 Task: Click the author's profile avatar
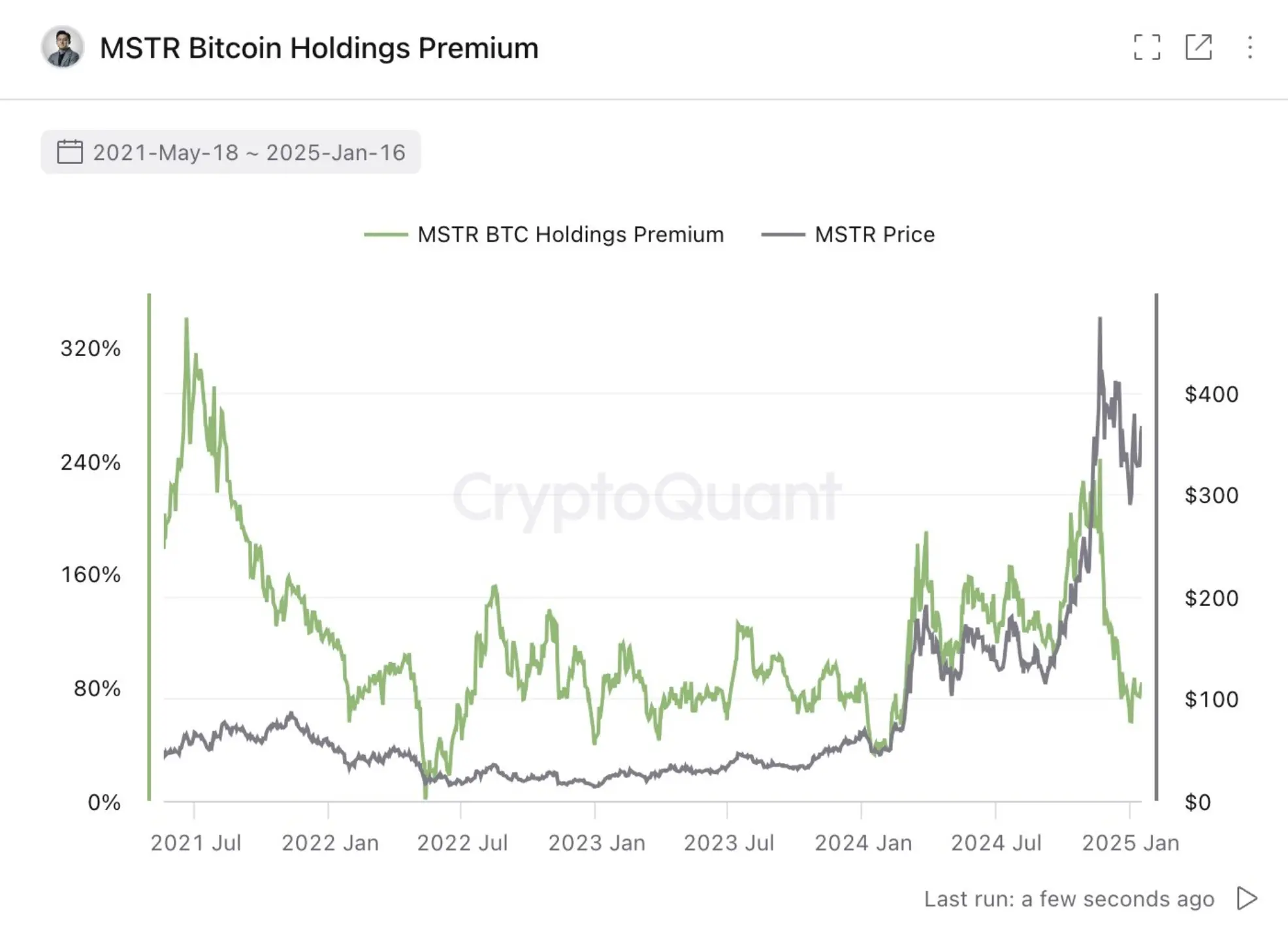point(63,48)
